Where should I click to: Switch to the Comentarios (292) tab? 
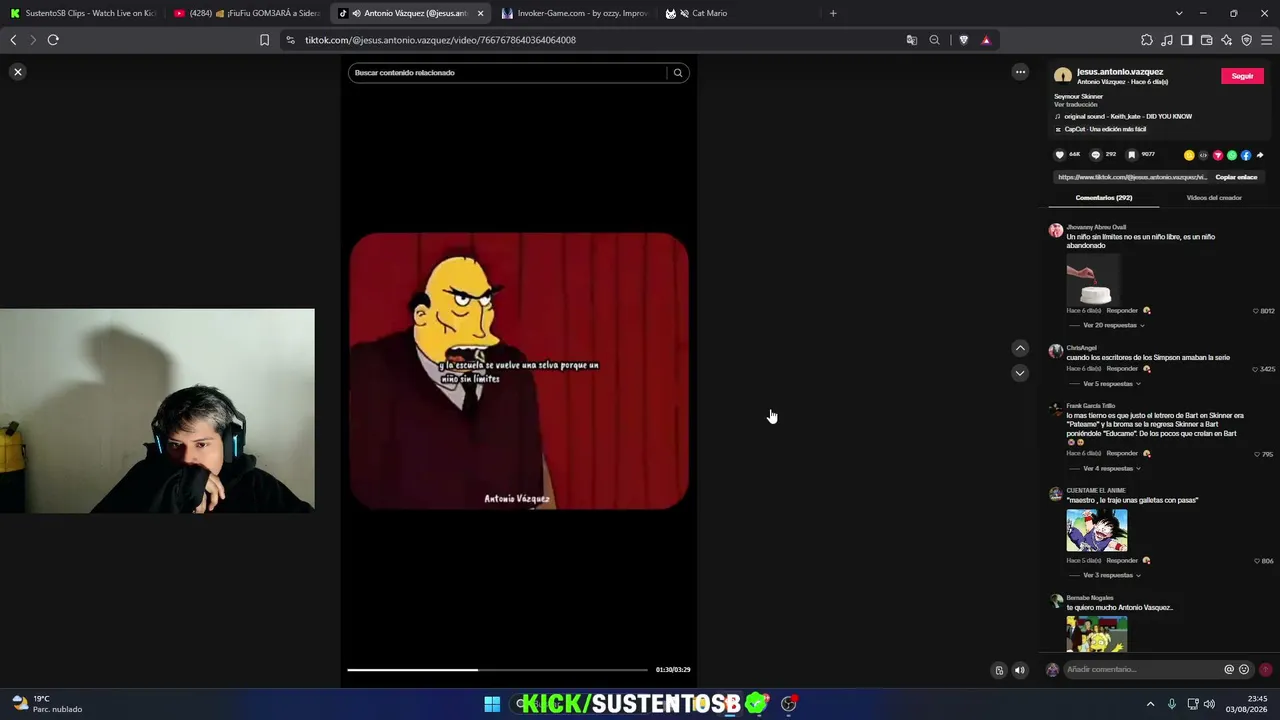click(1104, 198)
